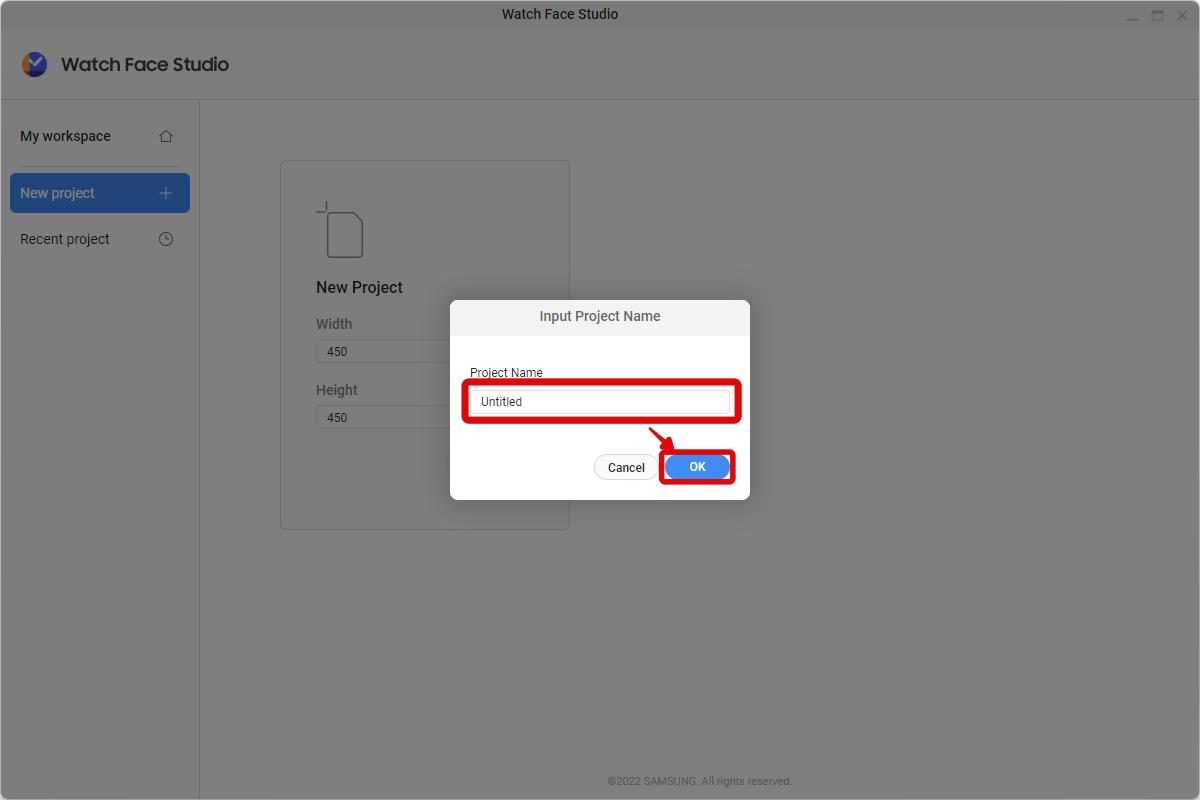Confirm the project name with OK
Image resolution: width=1200 pixels, height=800 pixels.
coord(697,467)
